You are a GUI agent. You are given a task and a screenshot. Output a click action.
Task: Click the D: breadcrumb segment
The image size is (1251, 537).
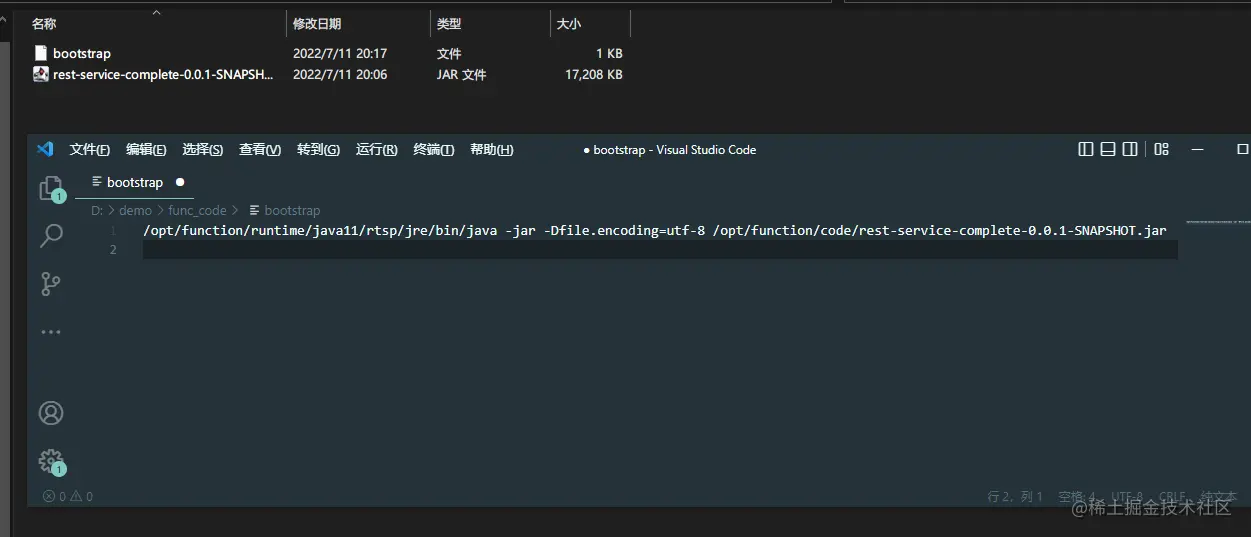(x=97, y=210)
